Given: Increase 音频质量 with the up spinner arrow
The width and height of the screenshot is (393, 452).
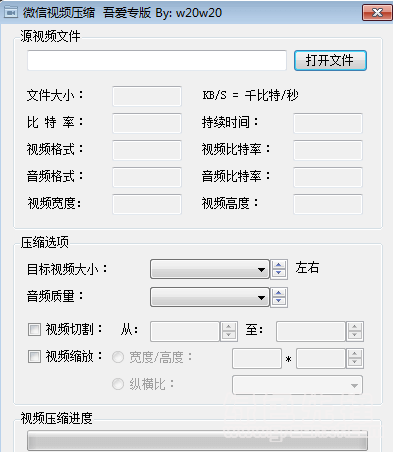Looking at the screenshot, I should click(279, 293).
